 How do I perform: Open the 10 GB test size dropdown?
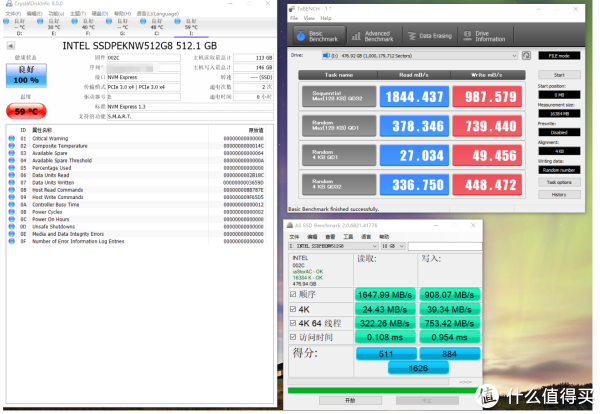pos(393,246)
